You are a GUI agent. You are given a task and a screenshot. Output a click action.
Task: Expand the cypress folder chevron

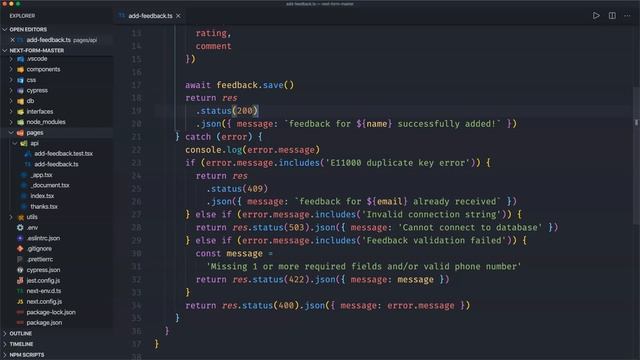[x=11, y=91]
